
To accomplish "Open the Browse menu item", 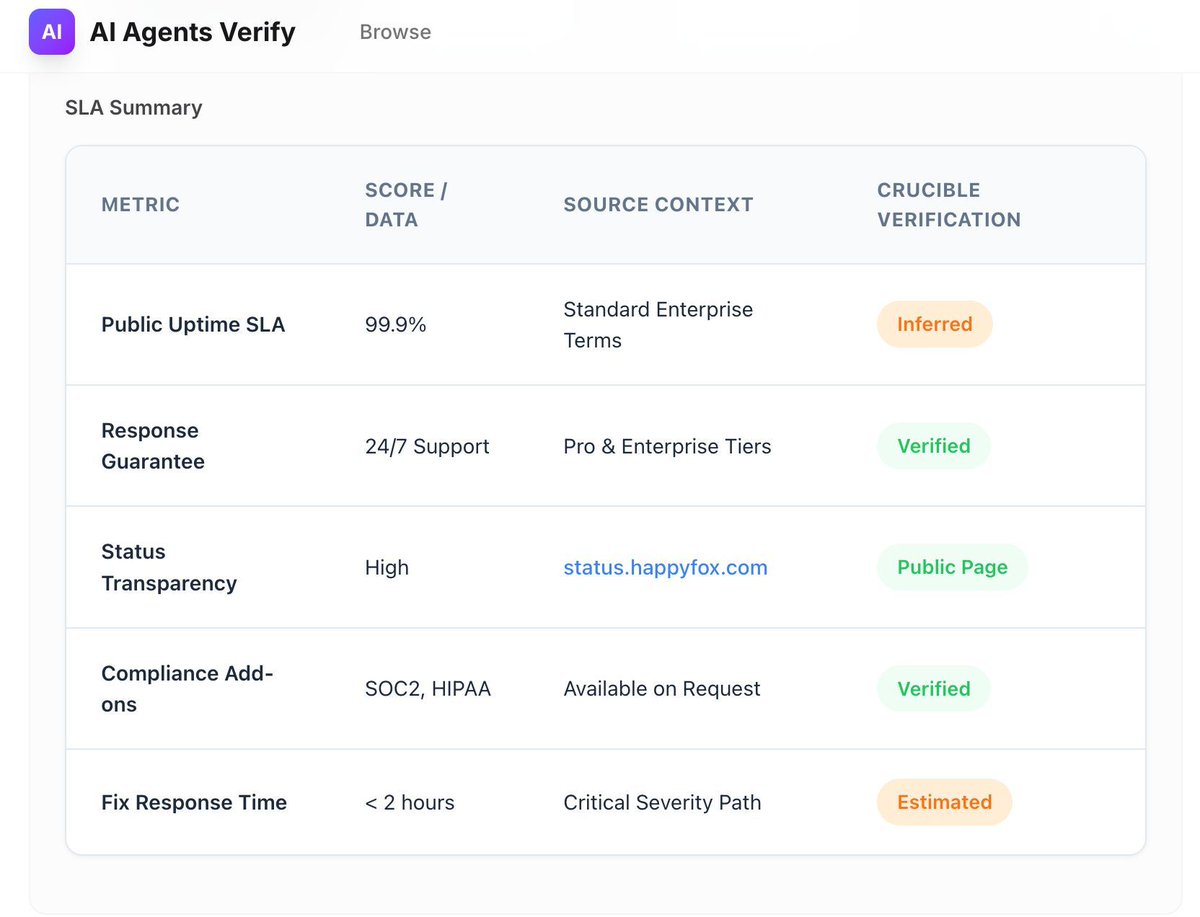I will [395, 32].
